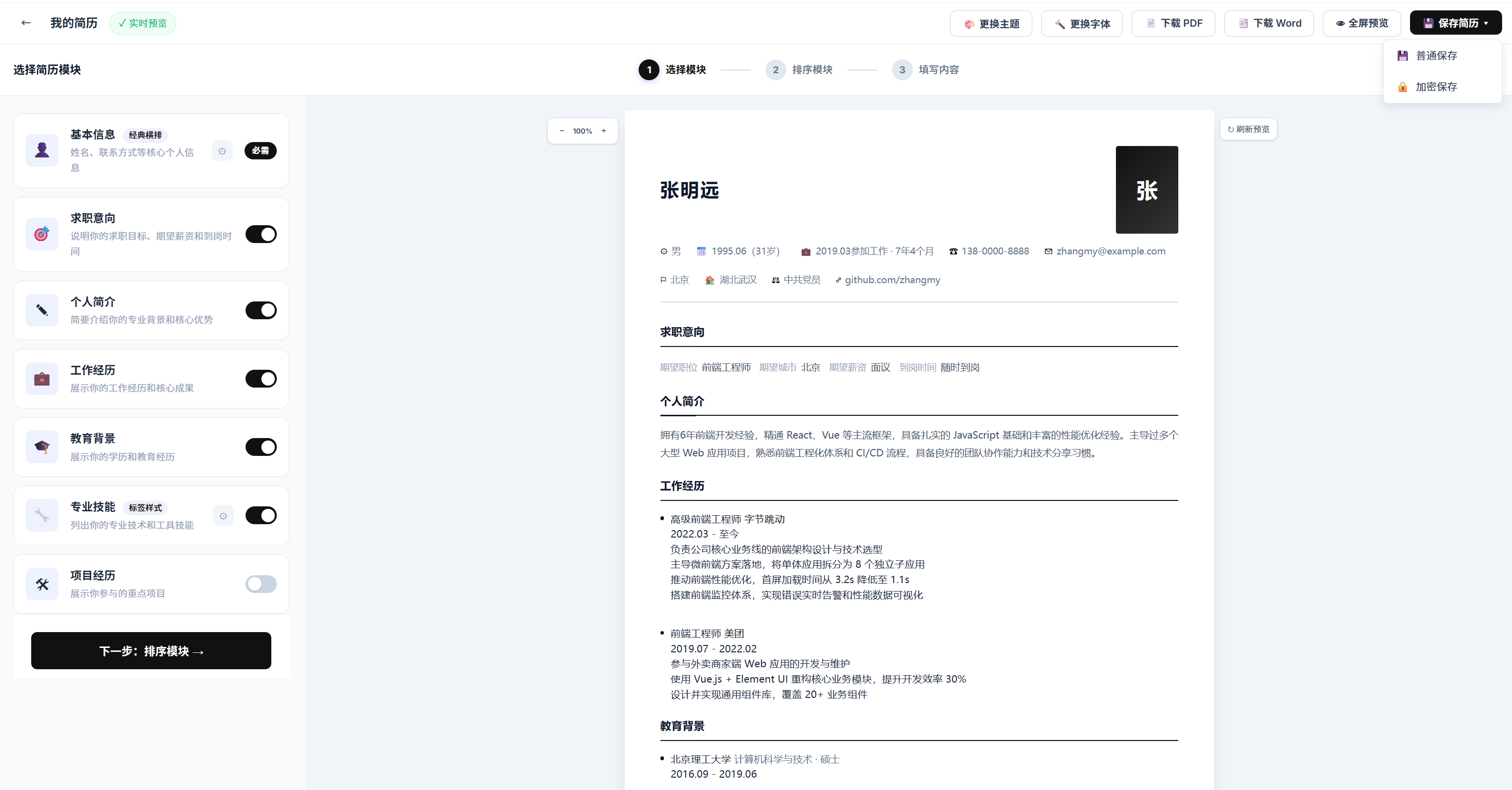Open the 专业技能 style settings gear
The width and height of the screenshot is (1512, 790).
[223, 515]
